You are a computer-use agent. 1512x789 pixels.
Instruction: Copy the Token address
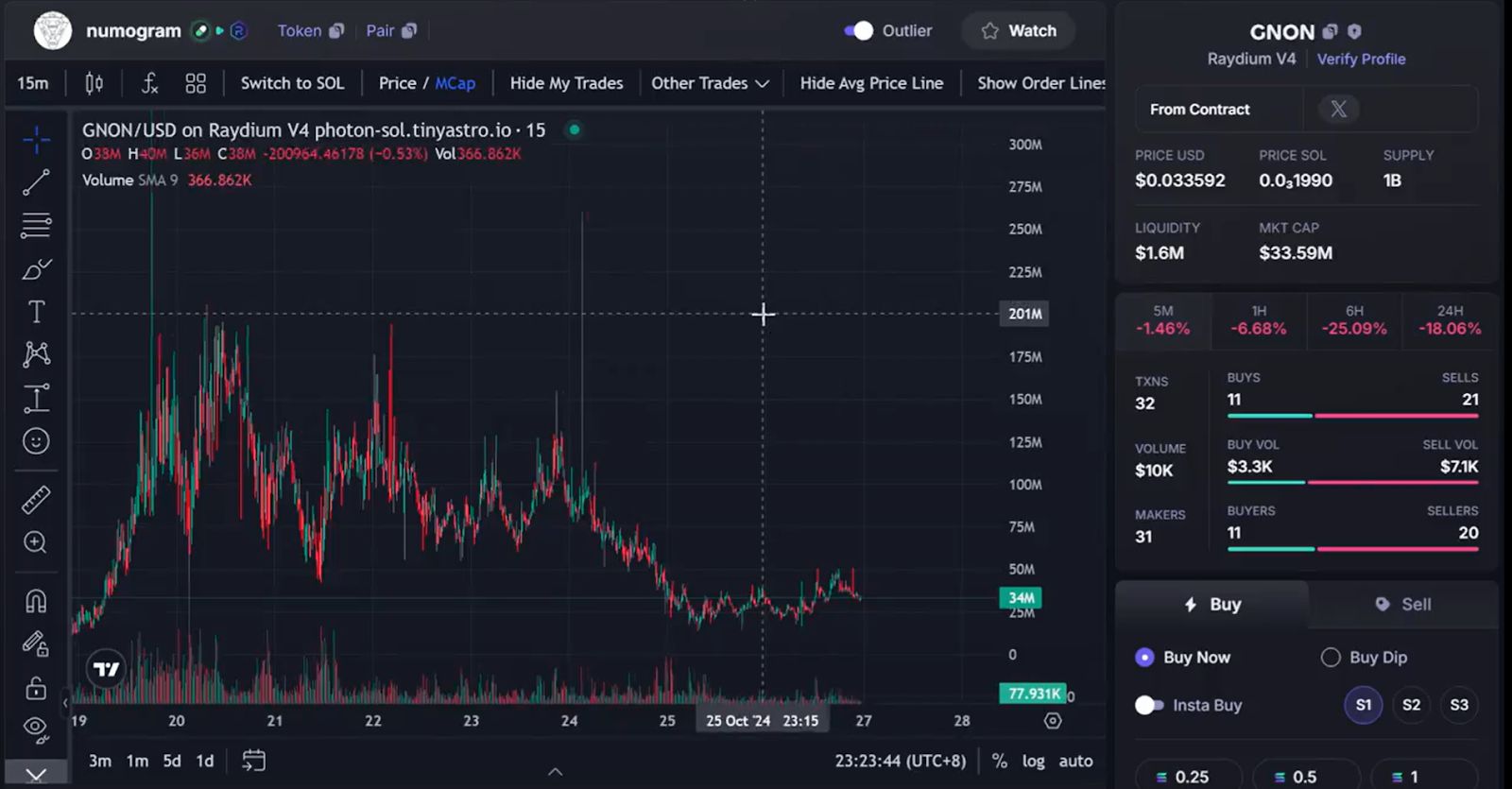pyautogui.click(x=336, y=31)
